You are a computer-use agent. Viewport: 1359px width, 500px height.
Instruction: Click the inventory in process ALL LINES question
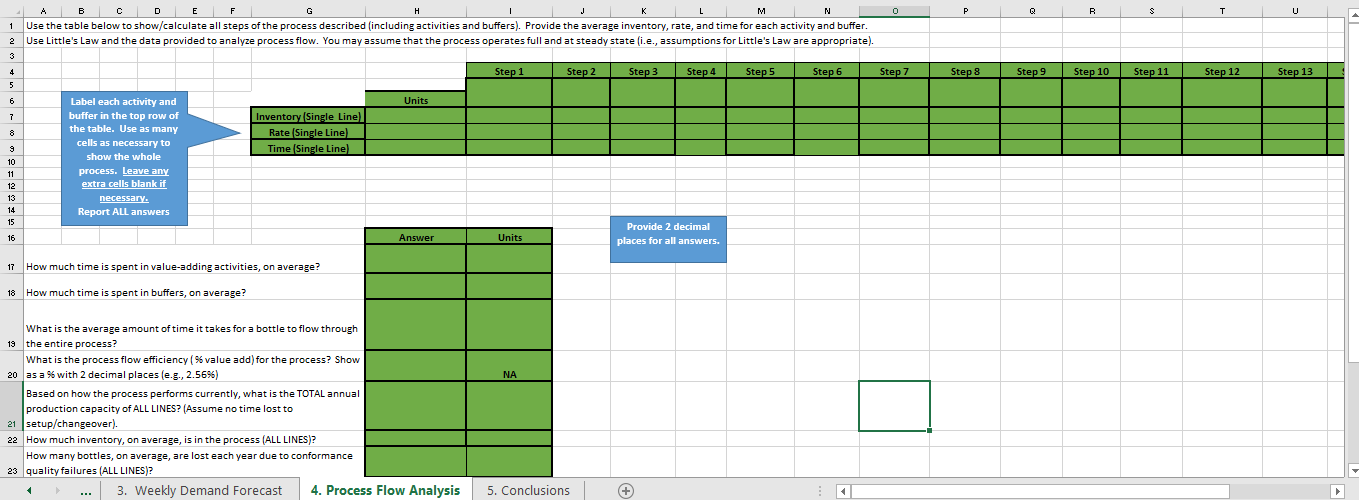point(171,440)
